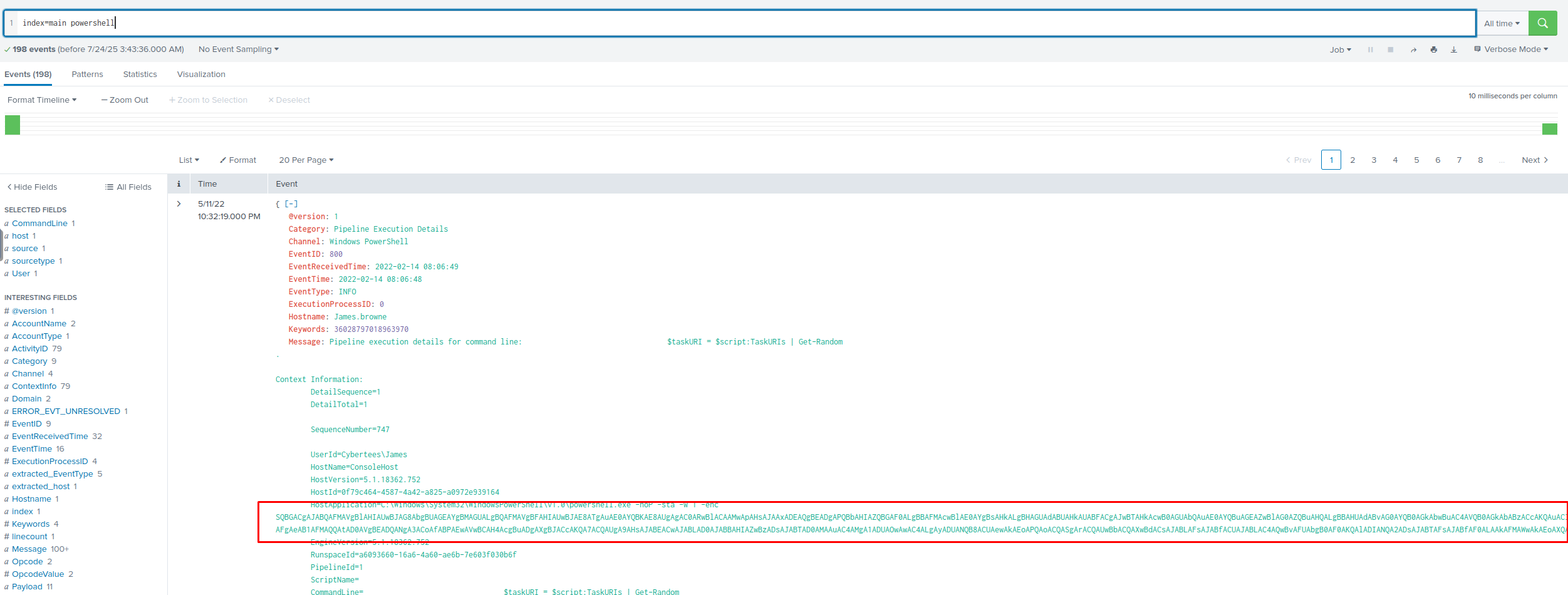Open the Category interesting field

(29, 361)
